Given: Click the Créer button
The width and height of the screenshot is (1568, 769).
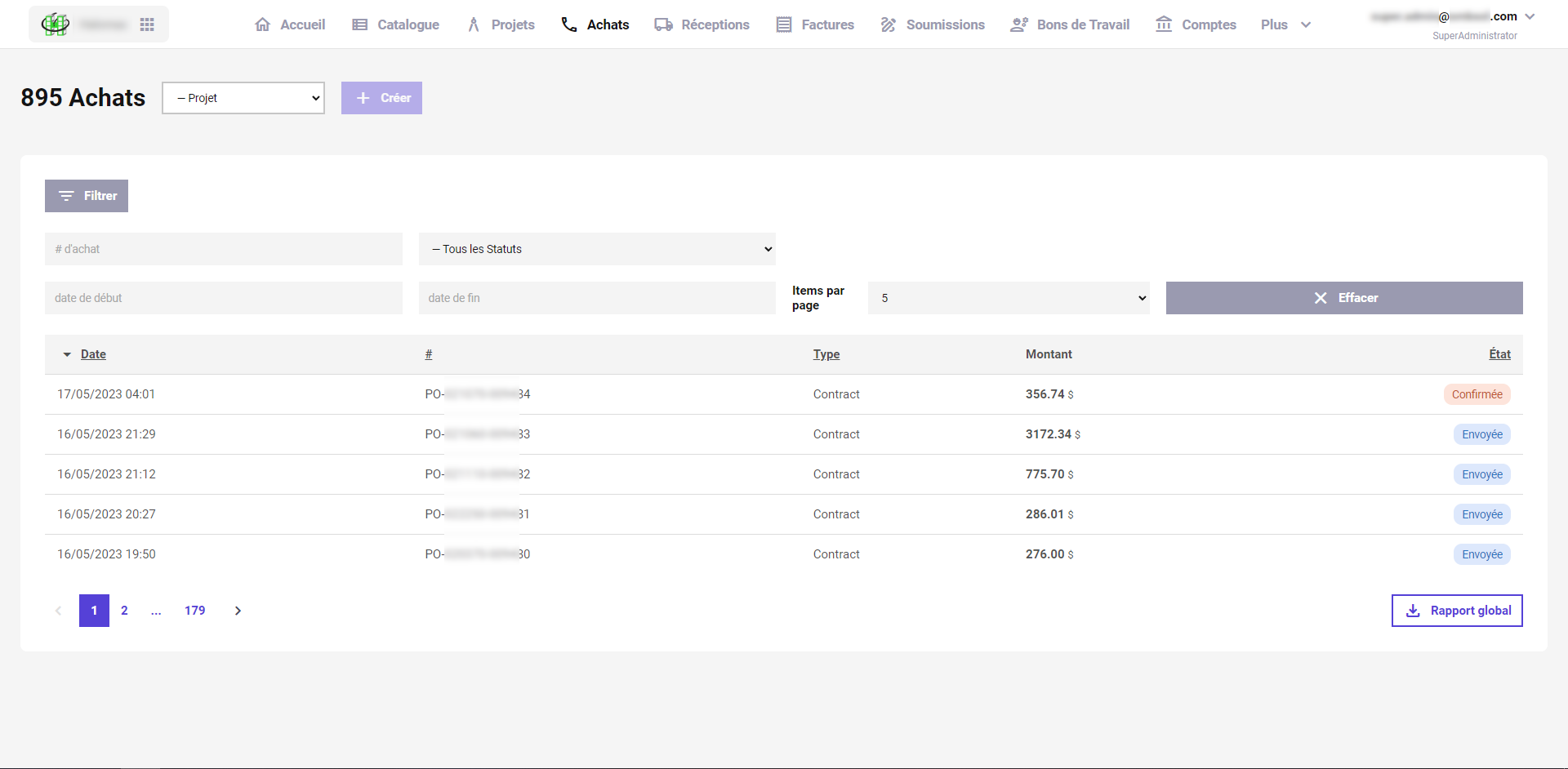Looking at the screenshot, I should pos(381,98).
